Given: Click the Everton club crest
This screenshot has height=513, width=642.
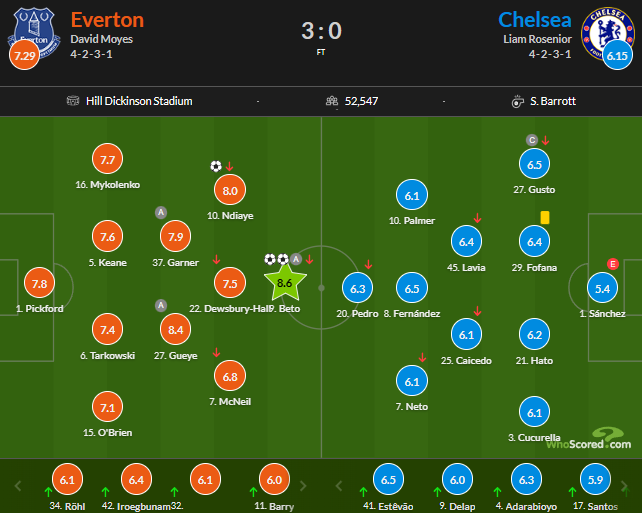Looking at the screenshot, I should [x=34, y=33].
